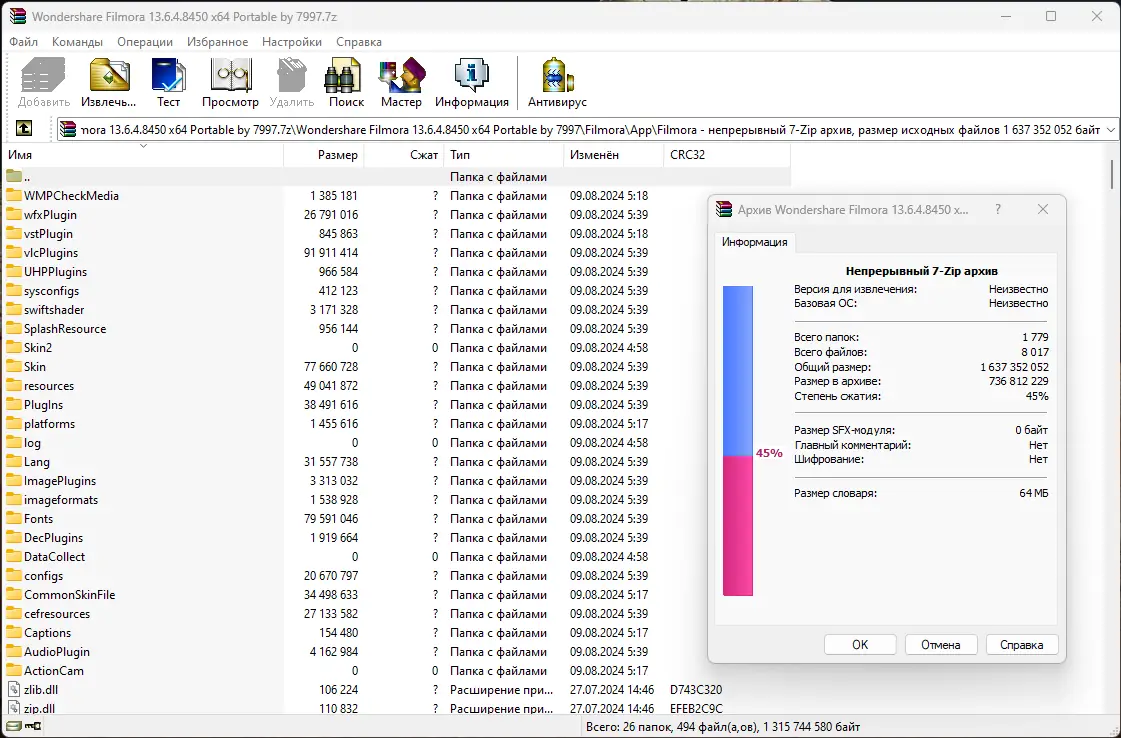Click the drive icon in status bar
The width and height of the screenshot is (1121, 738).
14,726
